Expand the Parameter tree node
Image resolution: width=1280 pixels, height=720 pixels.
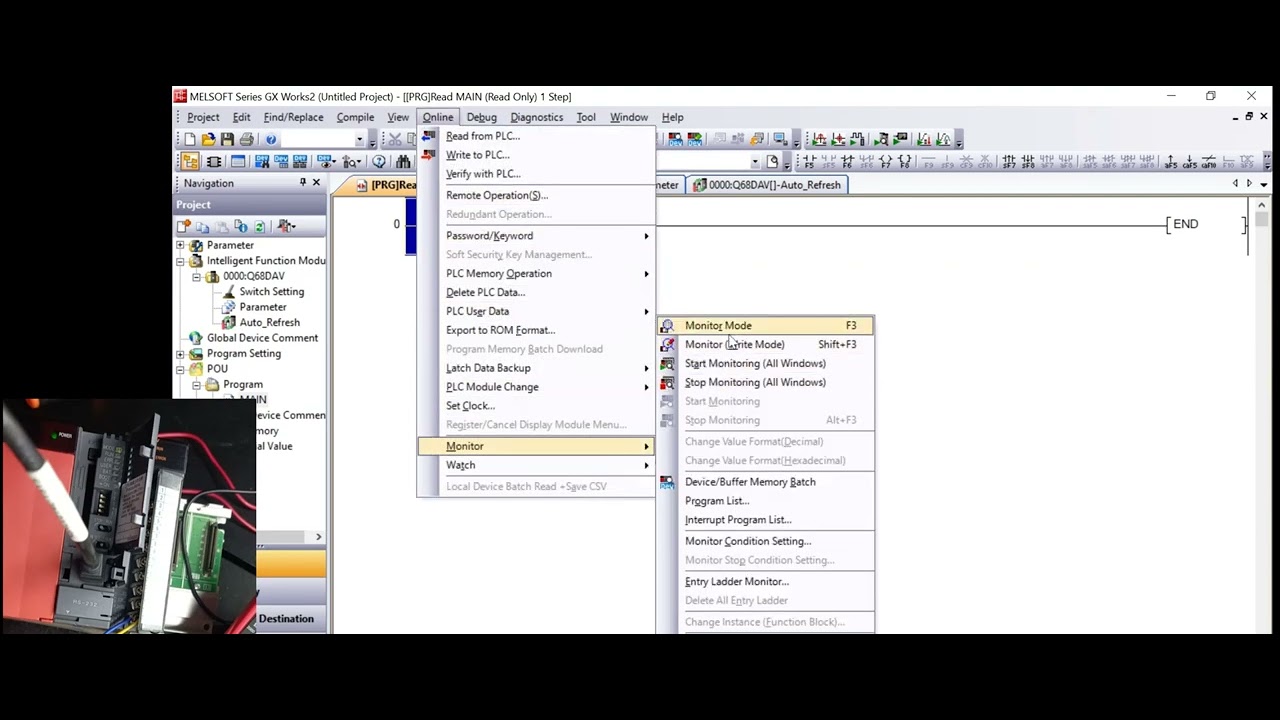click(180, 245)
